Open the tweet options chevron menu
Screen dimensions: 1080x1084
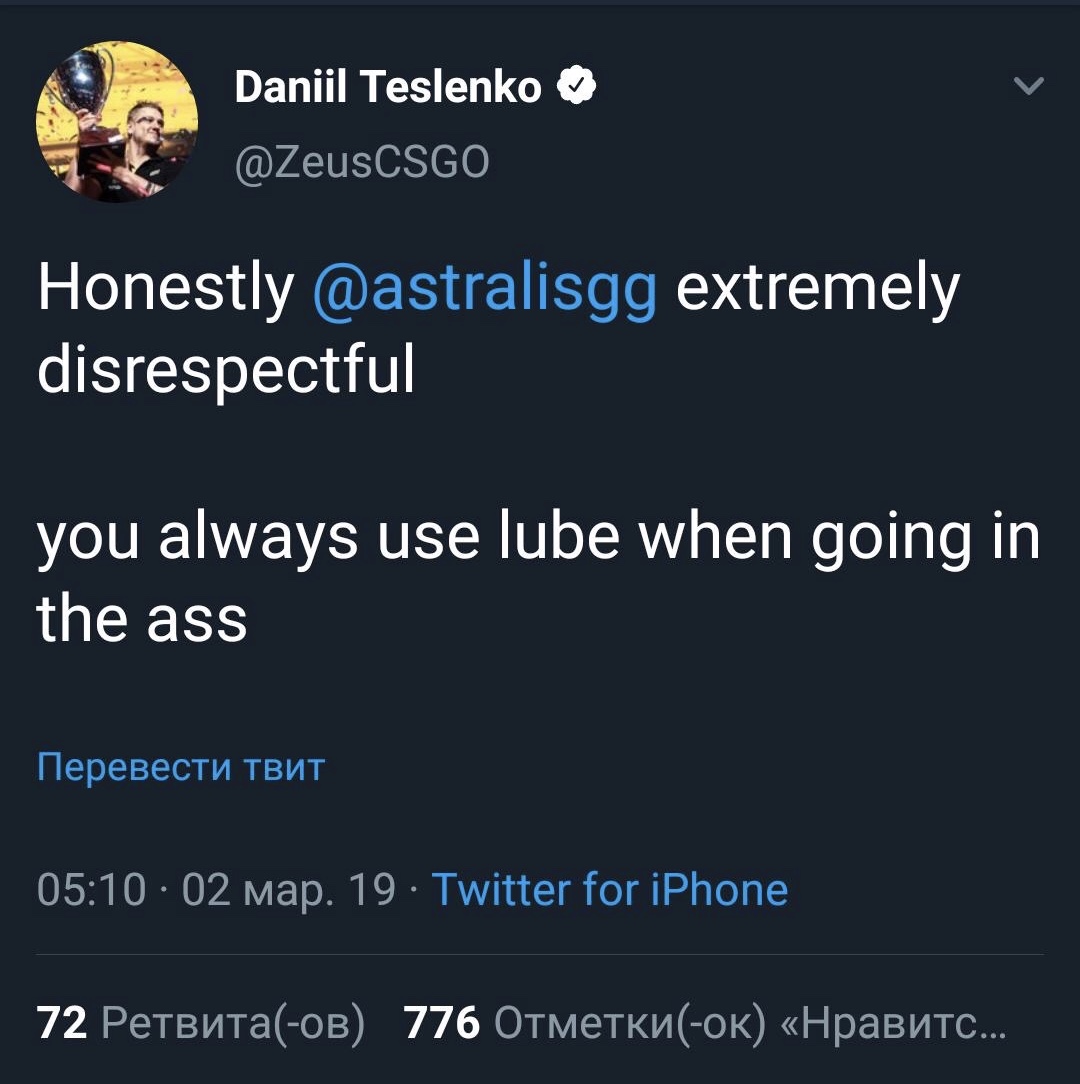tap(1028, 86)
